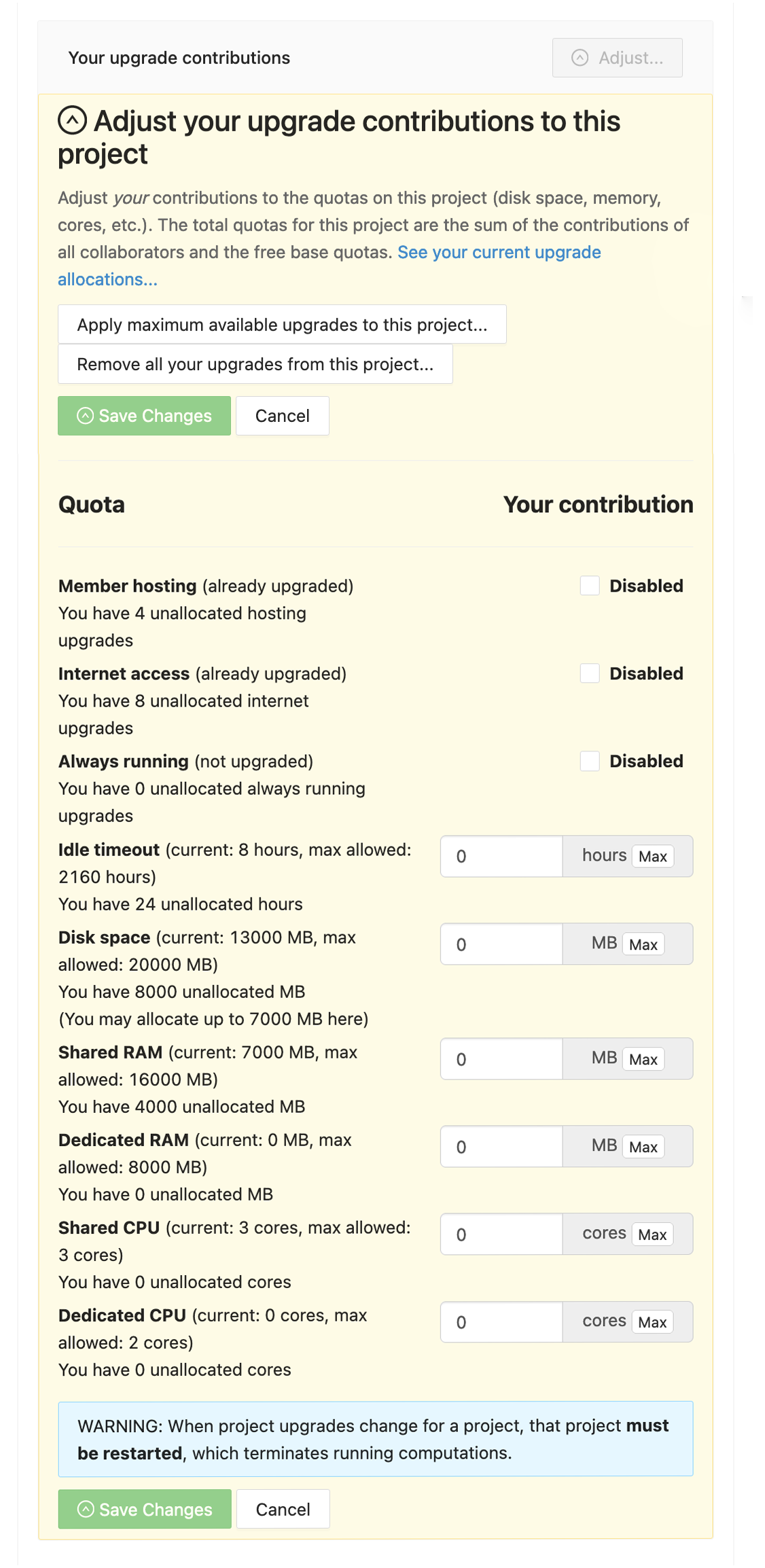
Task: Enable the Member hosting checkbox
Action: pos(590,586)
